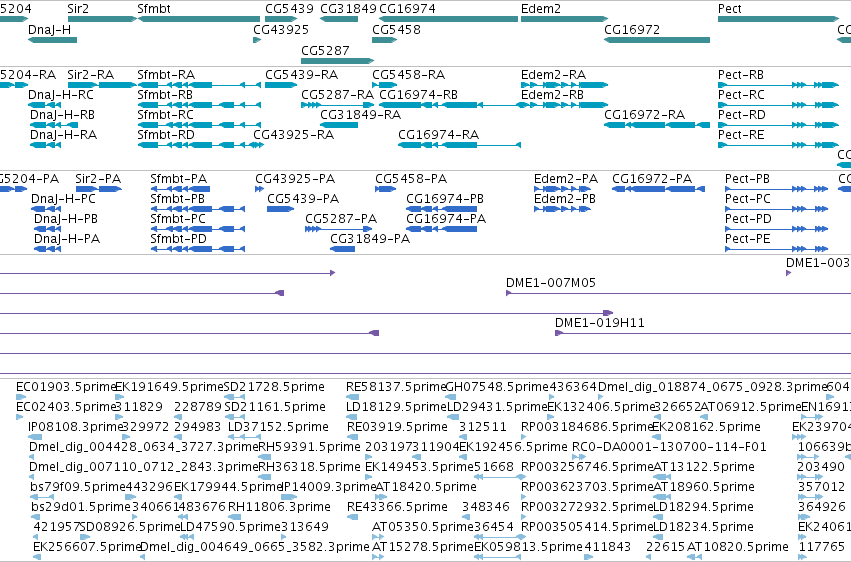The image size is (851, 562).
Task: Click the Sfmbt-RA transcript label
Action: (166, 74)
